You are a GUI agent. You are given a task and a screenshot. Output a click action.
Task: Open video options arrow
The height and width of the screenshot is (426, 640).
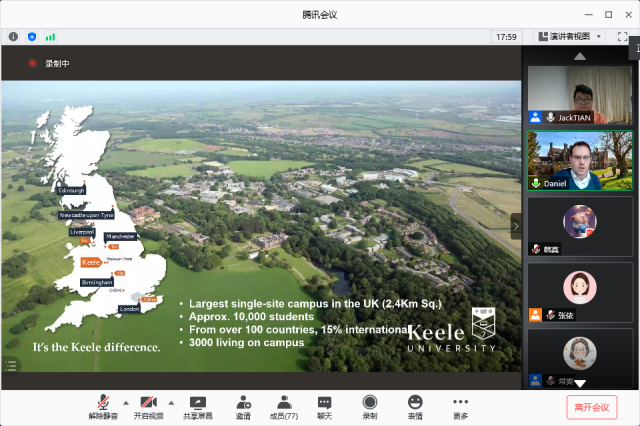pos(171,403)
